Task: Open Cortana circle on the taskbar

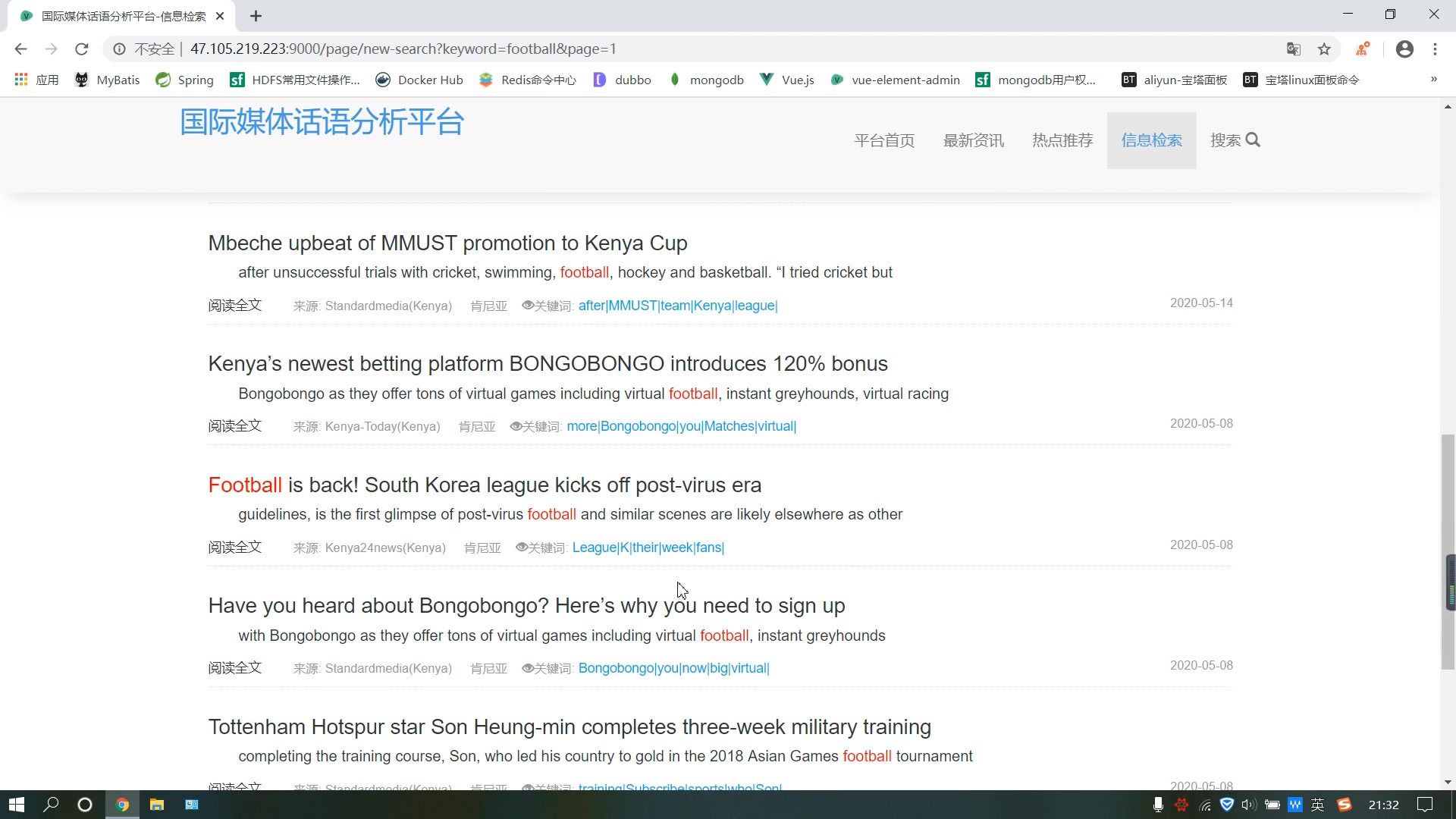Action: click(x=85, y=805)
